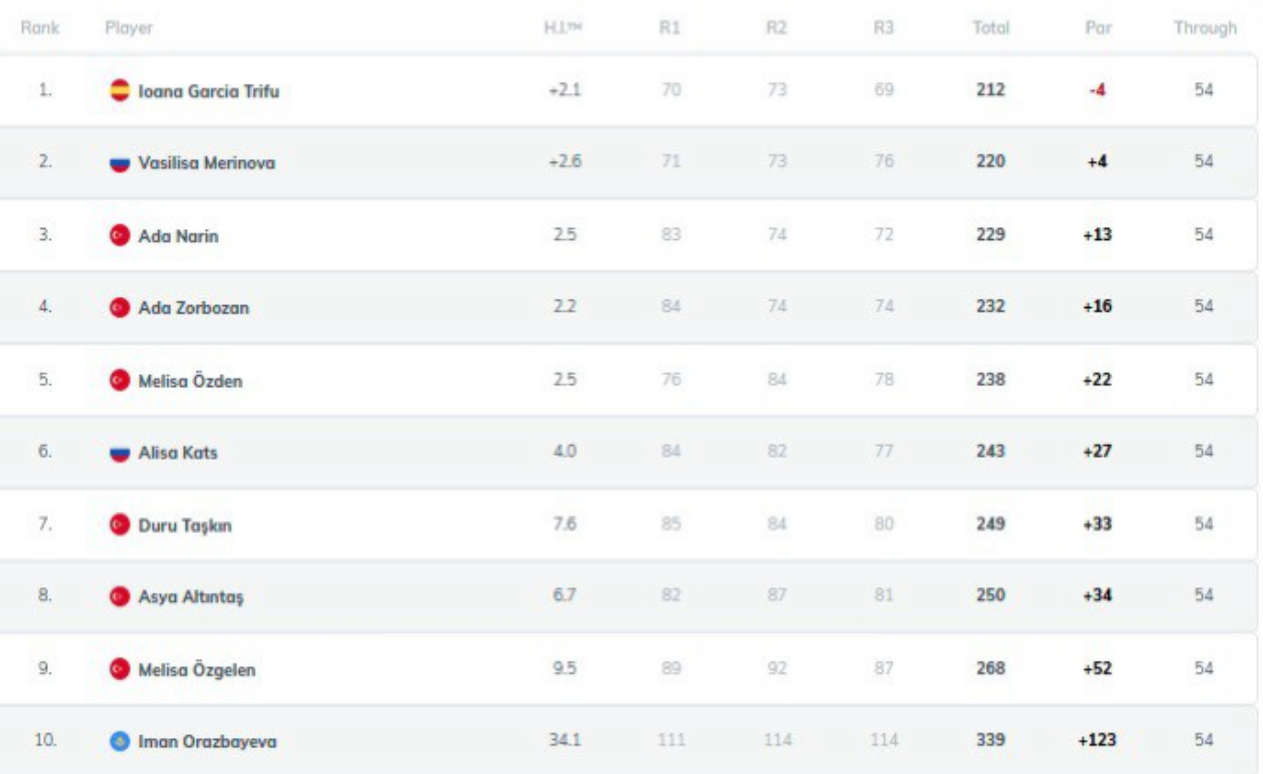Click the Russia flag beside Alisa Kats

119,453
